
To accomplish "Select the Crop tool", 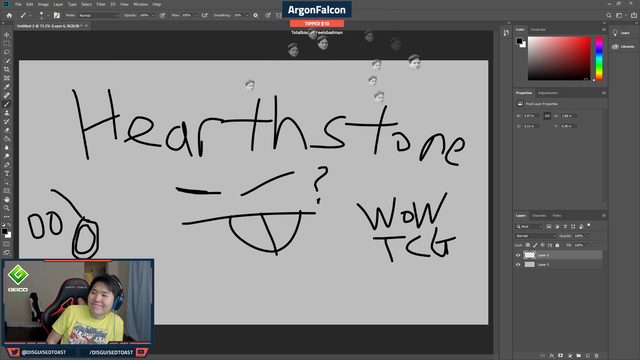I will click(x=7, y=69).
